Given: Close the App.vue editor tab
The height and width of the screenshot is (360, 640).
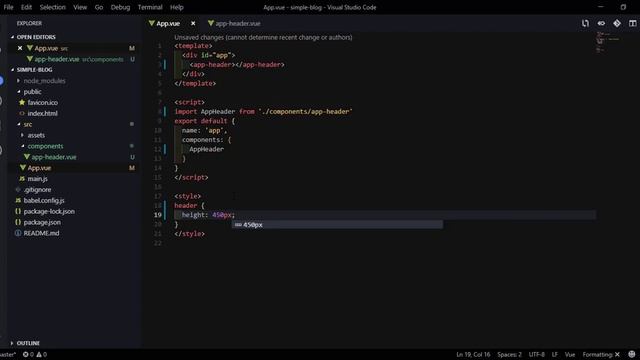Looking at the screenshot, I should [x=193, y=24].
